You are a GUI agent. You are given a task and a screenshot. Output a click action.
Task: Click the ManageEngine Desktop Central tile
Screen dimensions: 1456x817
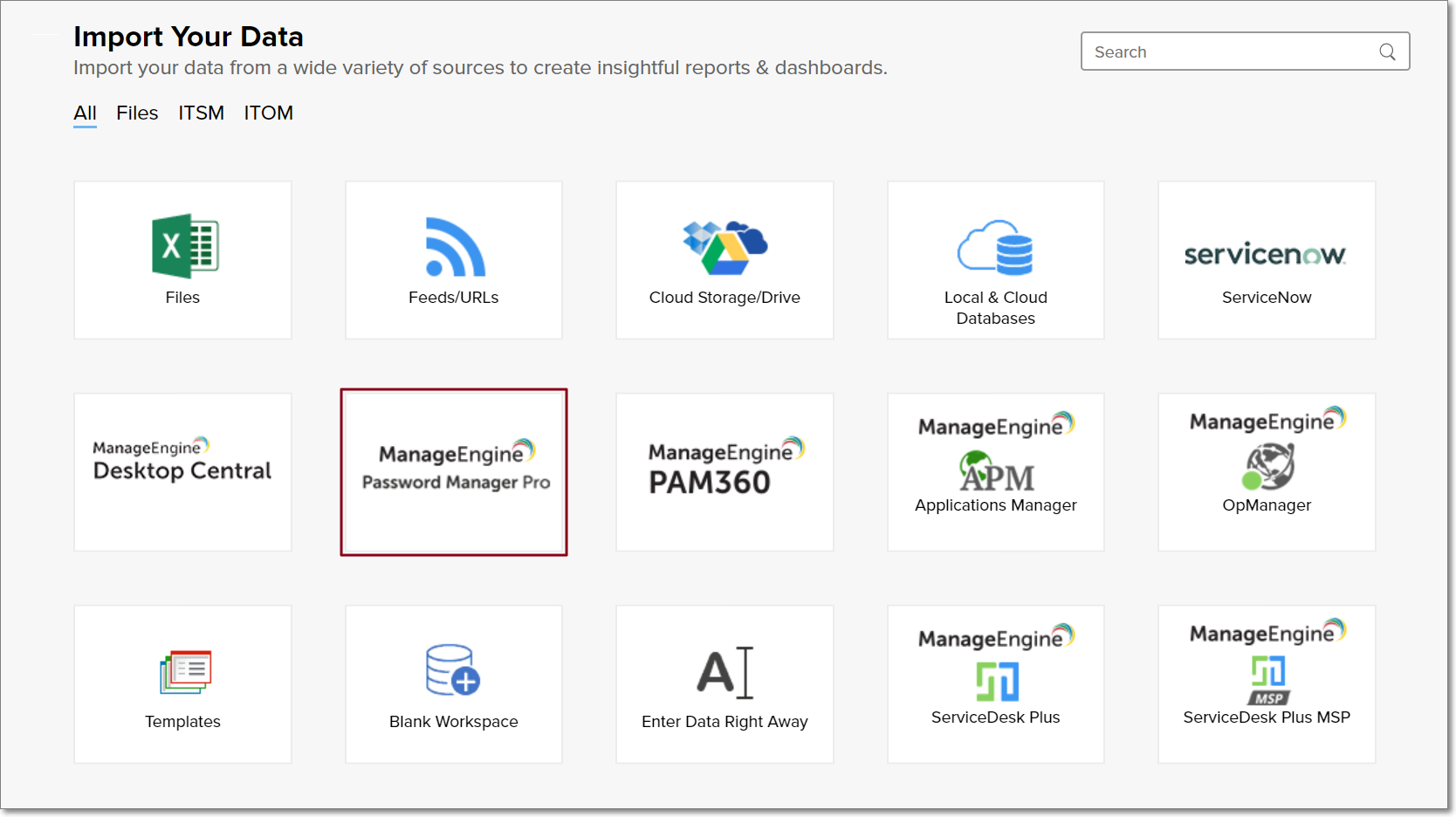(x=182, y=471)
